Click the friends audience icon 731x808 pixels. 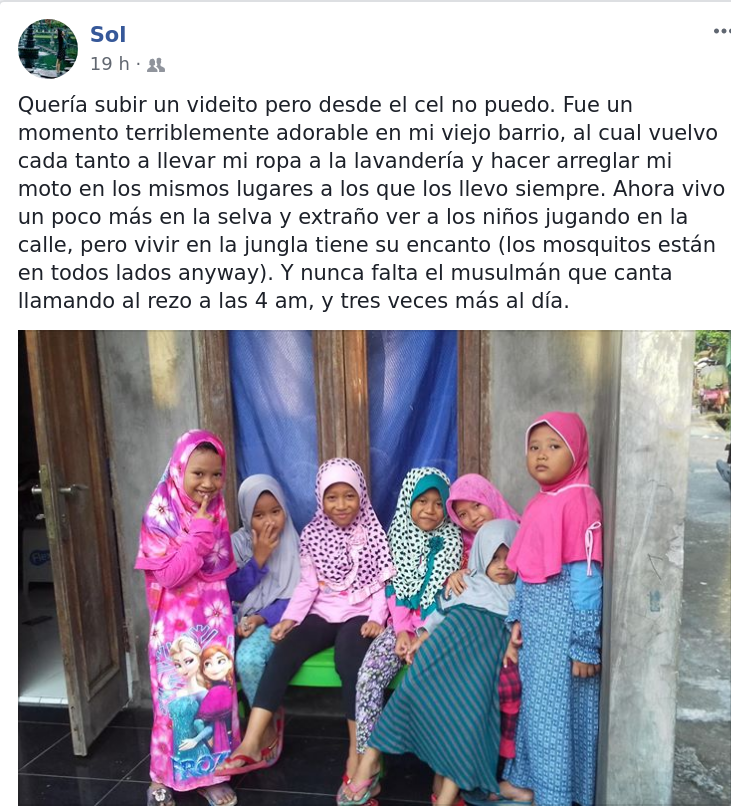156,65
